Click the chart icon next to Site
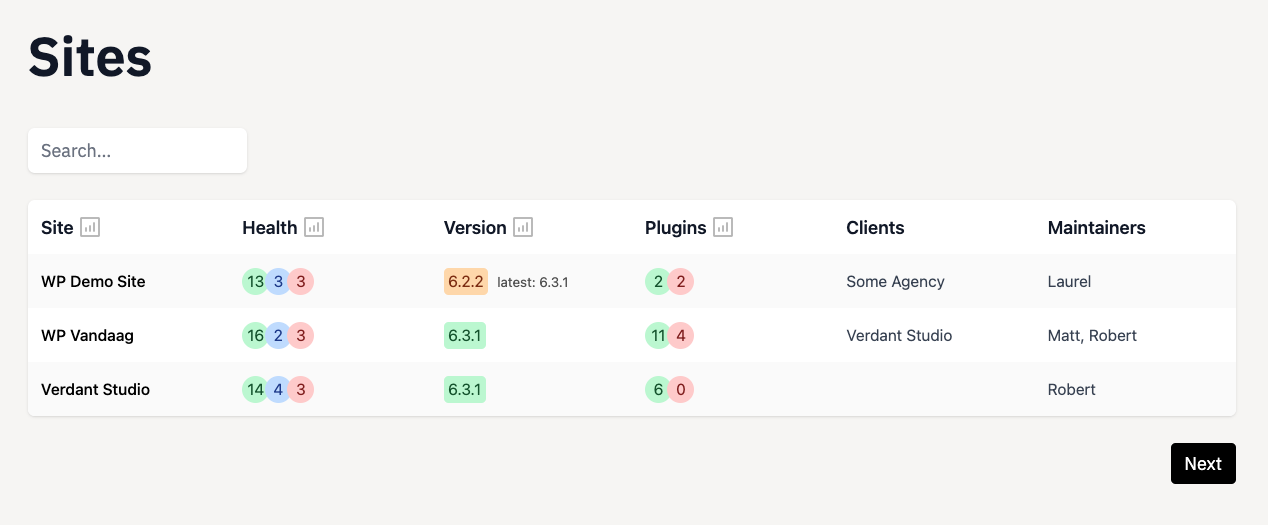 [90, 227]
